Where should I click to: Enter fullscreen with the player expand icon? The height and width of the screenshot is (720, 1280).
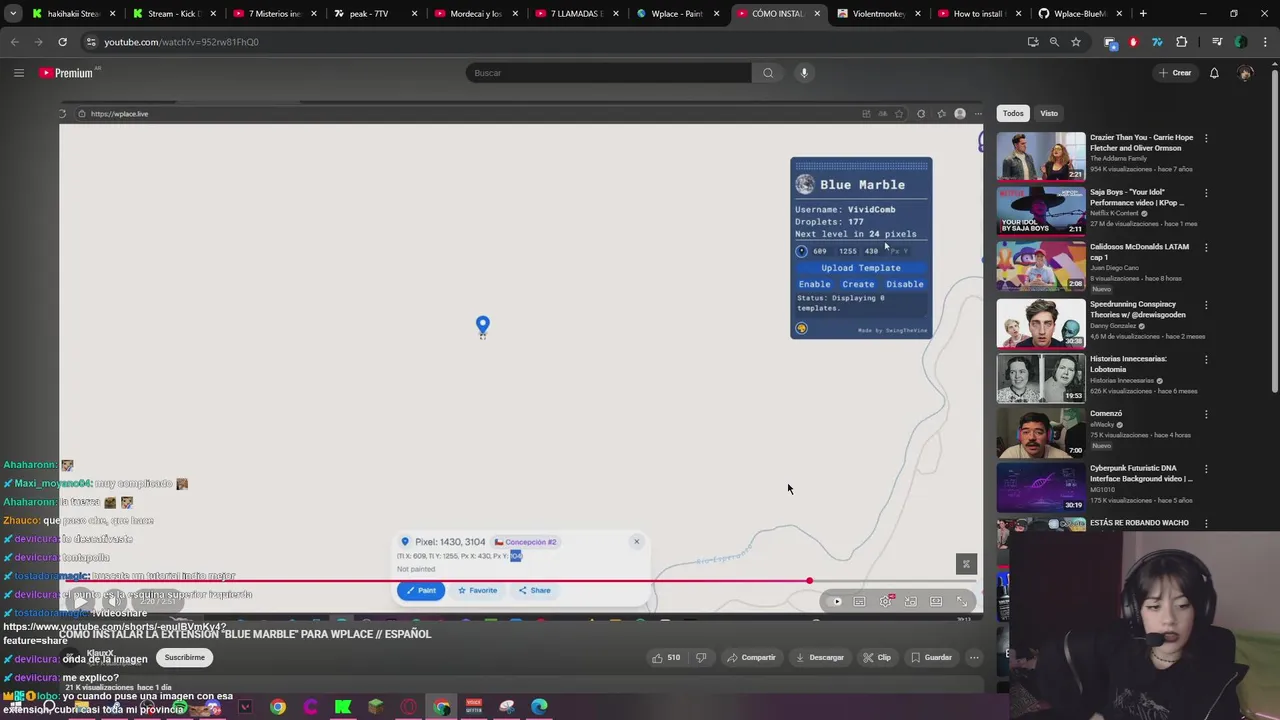(962, 601)
